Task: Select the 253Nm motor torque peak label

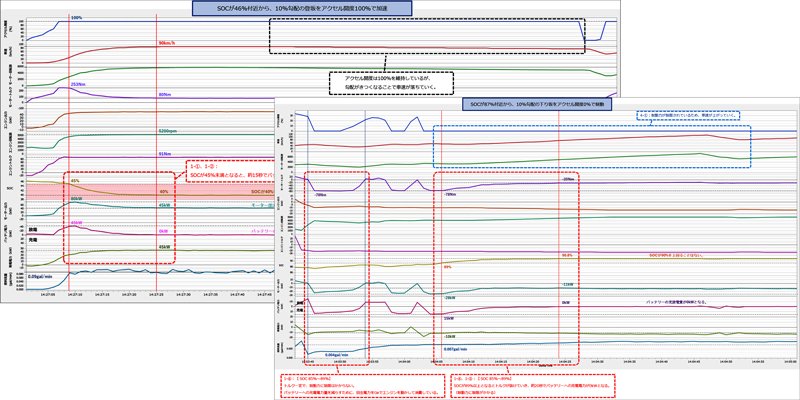Action: (77, 85)
